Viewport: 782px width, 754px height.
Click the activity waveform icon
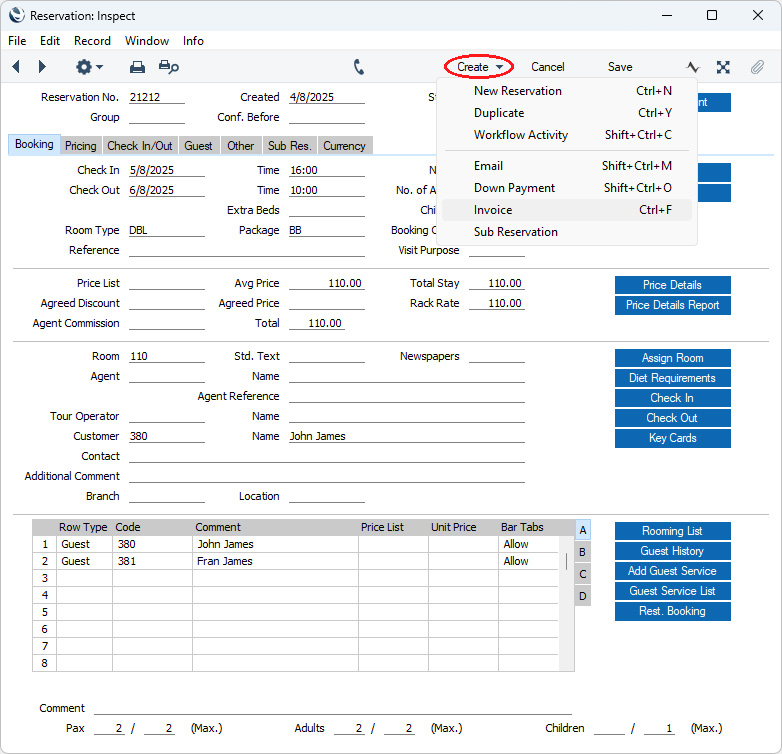point(693,67)
